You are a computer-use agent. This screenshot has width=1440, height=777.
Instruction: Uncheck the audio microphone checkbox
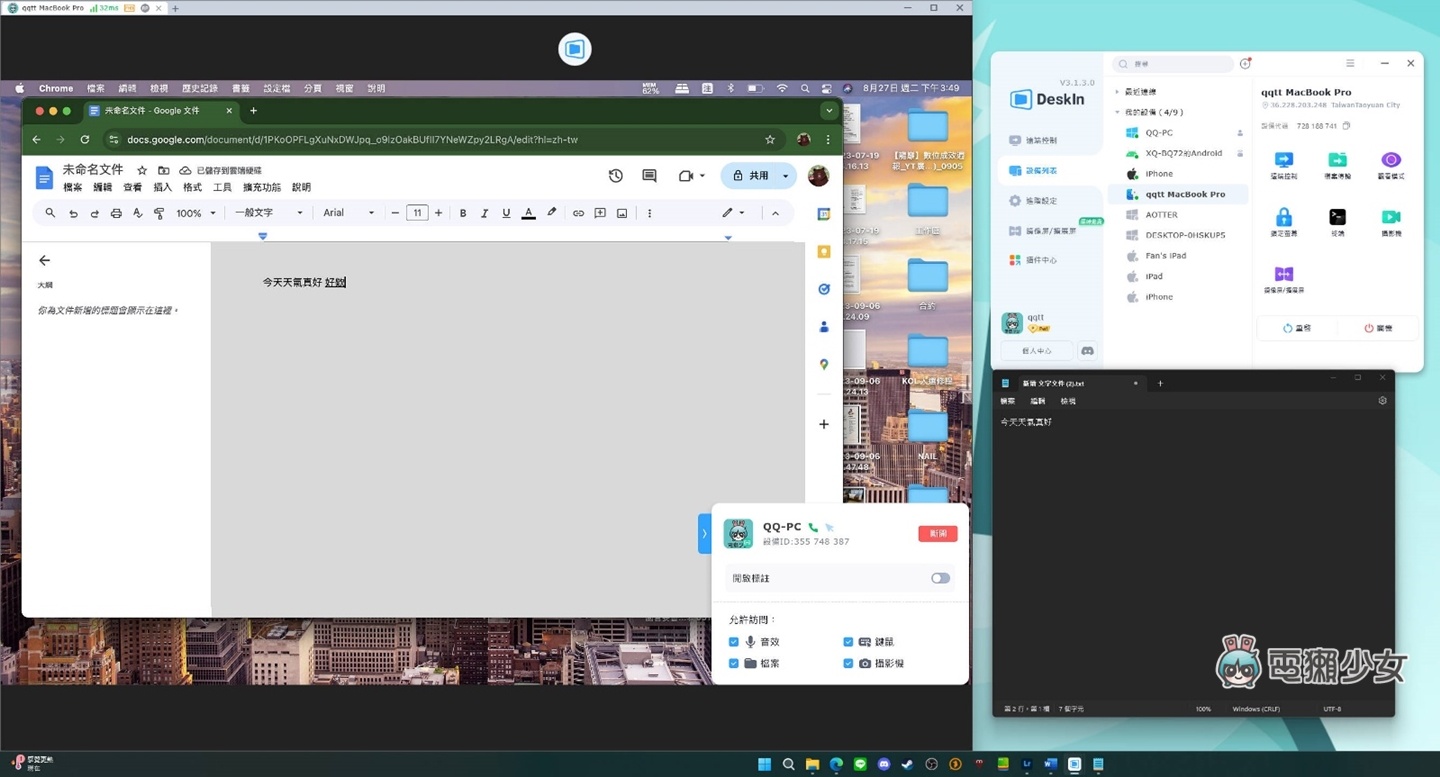click(x=734, y=642)
